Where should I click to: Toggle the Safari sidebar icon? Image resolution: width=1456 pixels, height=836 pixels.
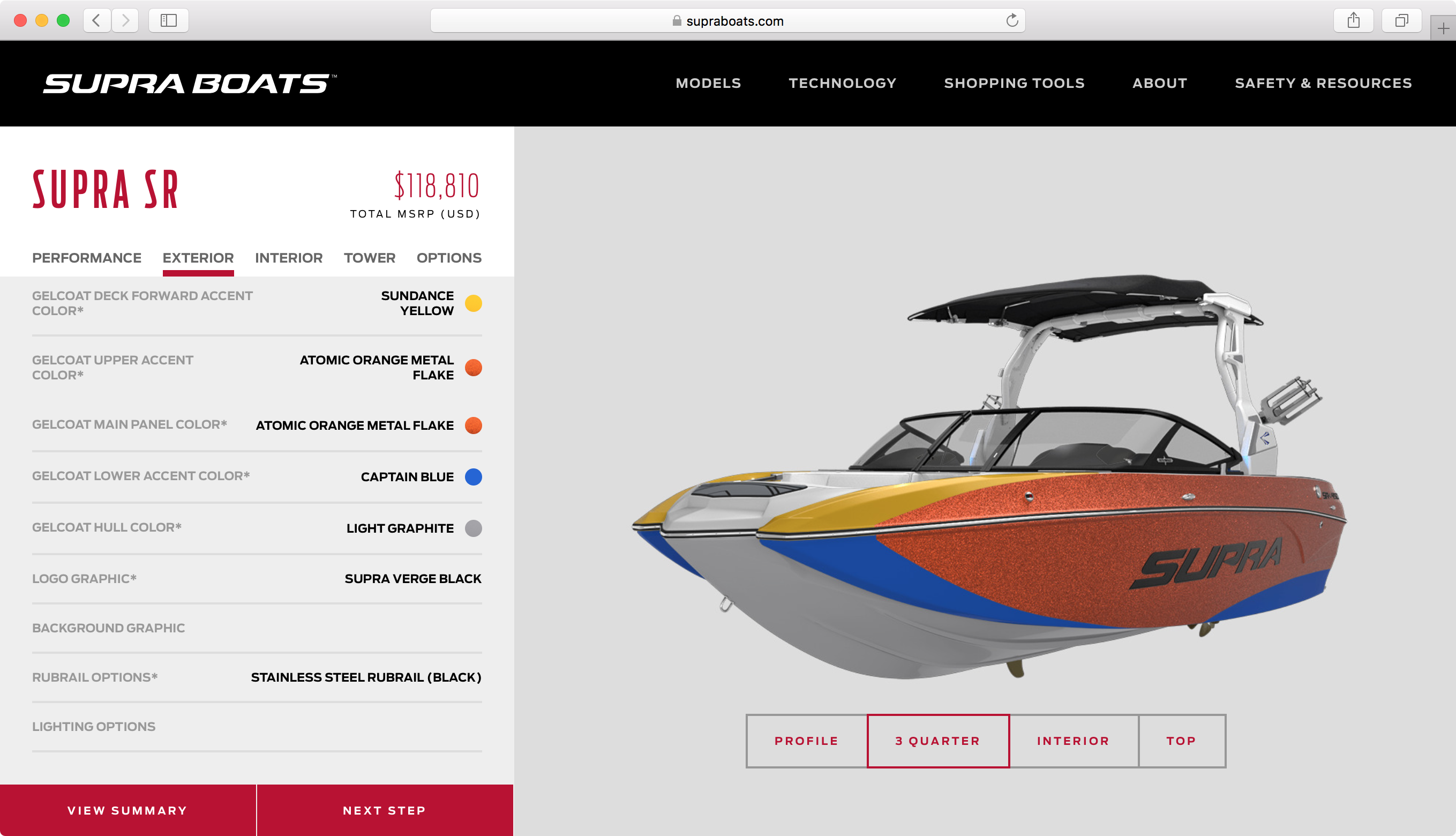[x=168, y=21]
